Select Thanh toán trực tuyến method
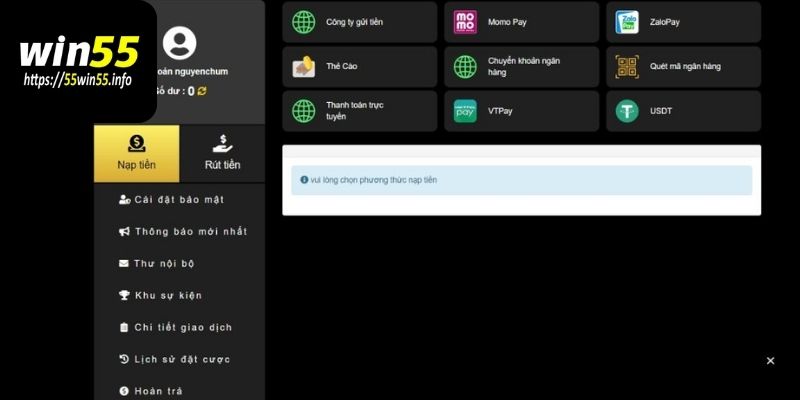Viewport: 800px width, 400px height. point(360,111)
